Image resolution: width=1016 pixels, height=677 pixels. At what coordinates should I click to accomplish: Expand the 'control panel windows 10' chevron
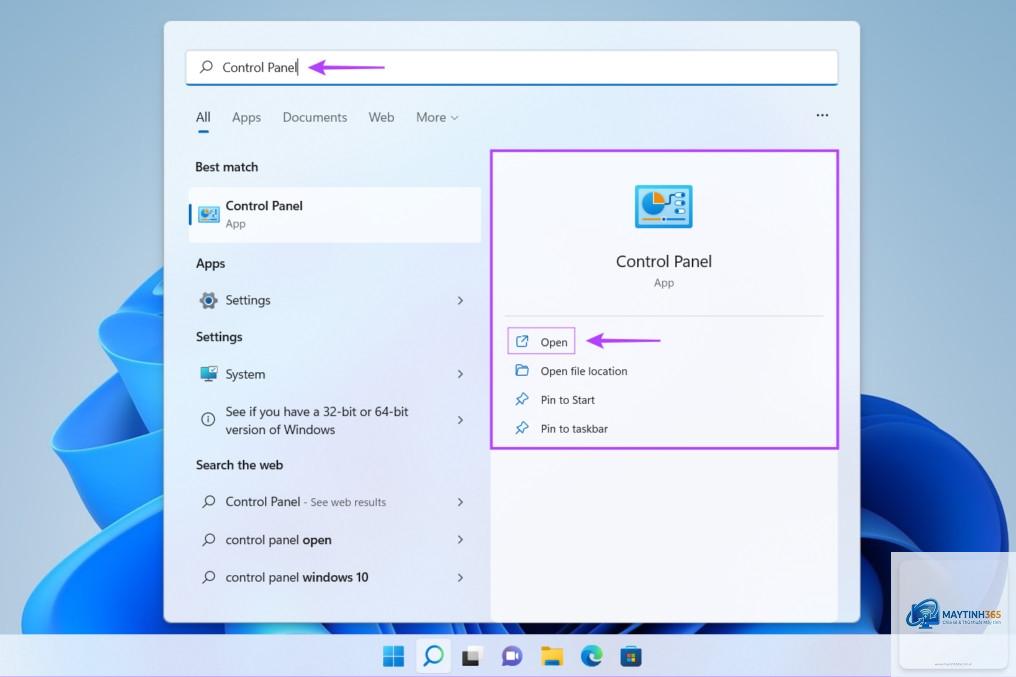460,577
